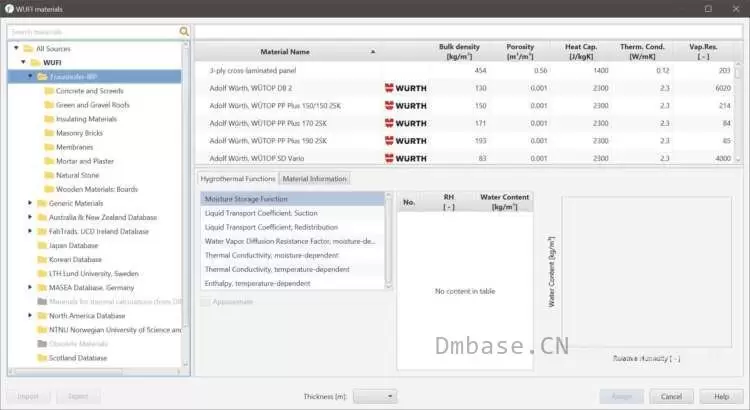Click the WUFI application icon in the title bar
Screen dimensions: 750x410
pyautogui.click(x=9, y=9)
